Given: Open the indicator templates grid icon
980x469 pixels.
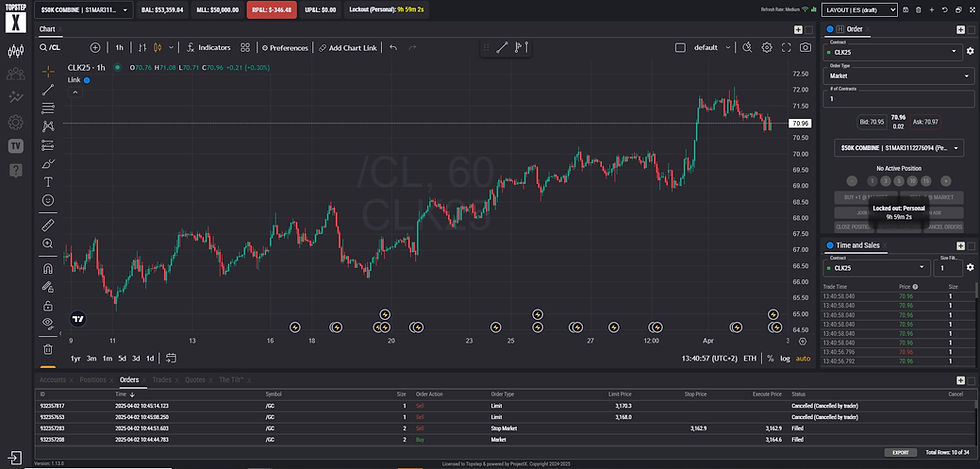Looking at the screenshot, I should [x=246, y=48].
